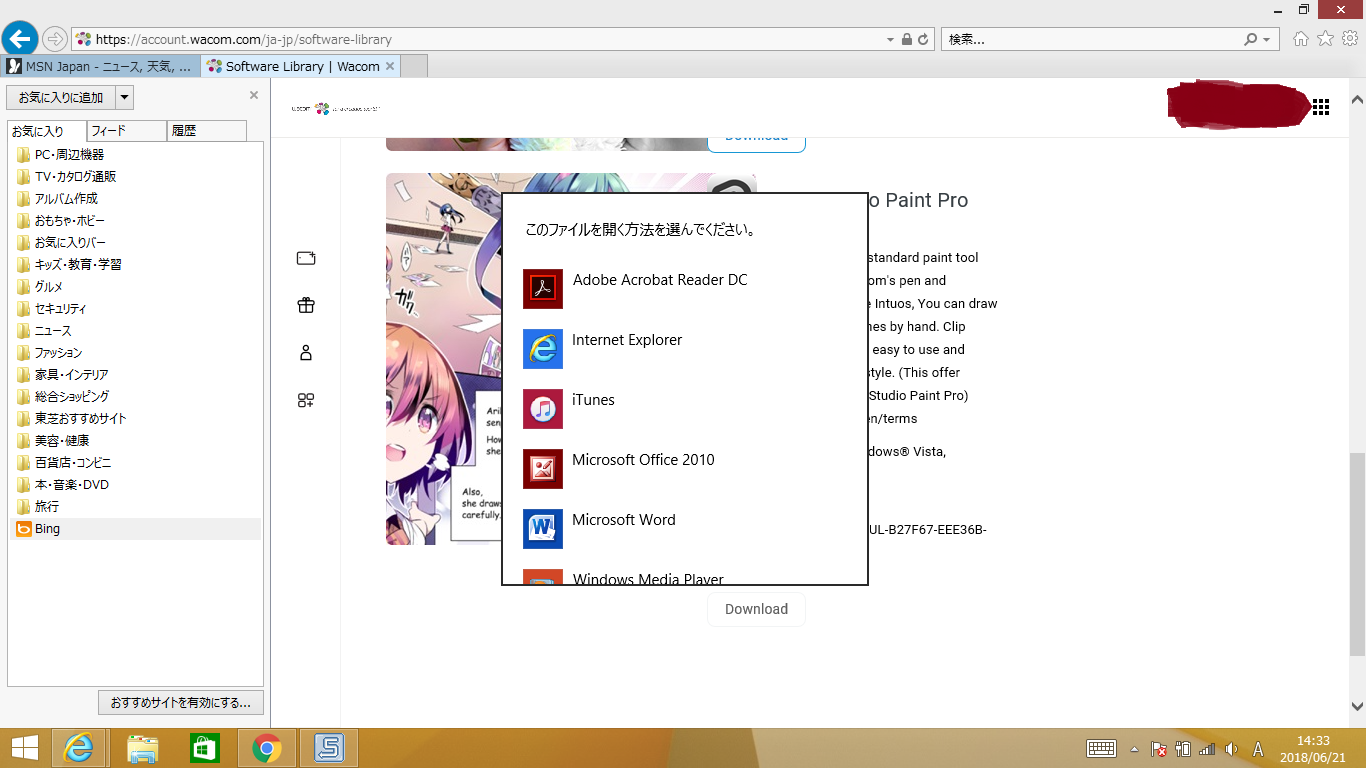
Task: Pick the iTunes icon in the dialog
Action: click(543, 409)
